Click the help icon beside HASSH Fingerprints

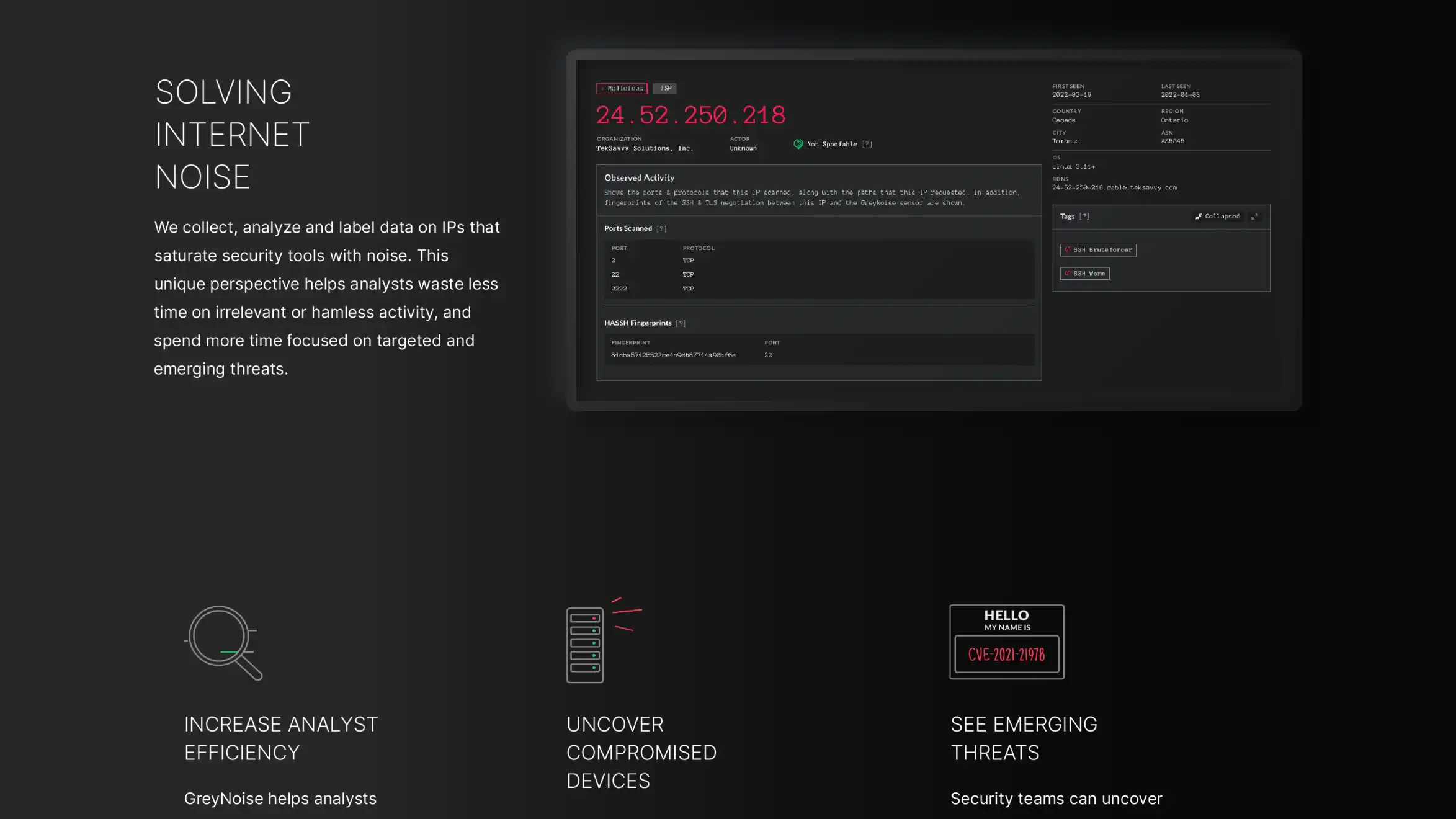click(681, 323)
